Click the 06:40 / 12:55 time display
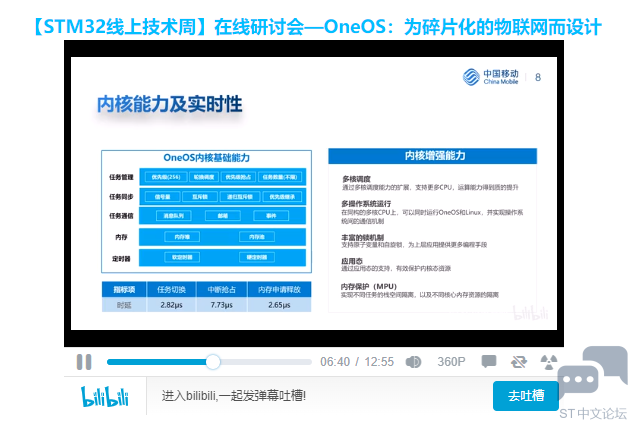Image resolution: width=636 pixels, height=429 pixels. point(357,362)
